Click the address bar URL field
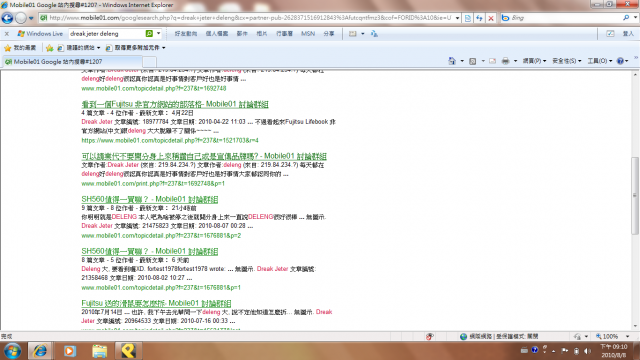This screenshot has width=640, height=360. (249, 18)
